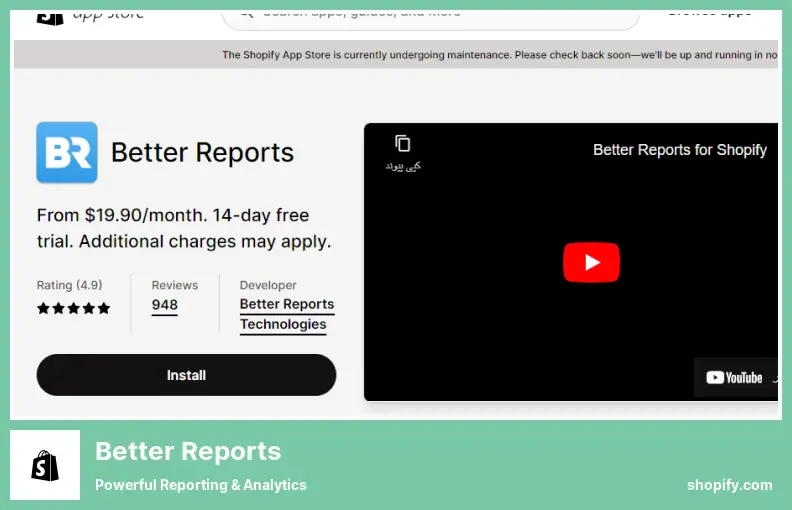The width and height of the screenshot is (792, 510).
Task: Open YouTube via the YouTube logo in video
Action: (734, 378)
